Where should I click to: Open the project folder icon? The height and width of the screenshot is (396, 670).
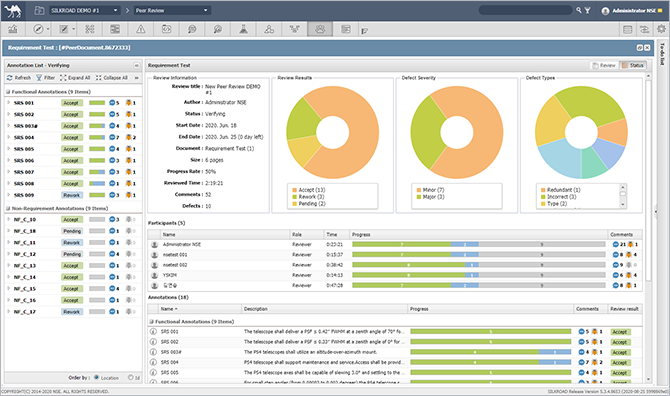[x=39, y=10]
